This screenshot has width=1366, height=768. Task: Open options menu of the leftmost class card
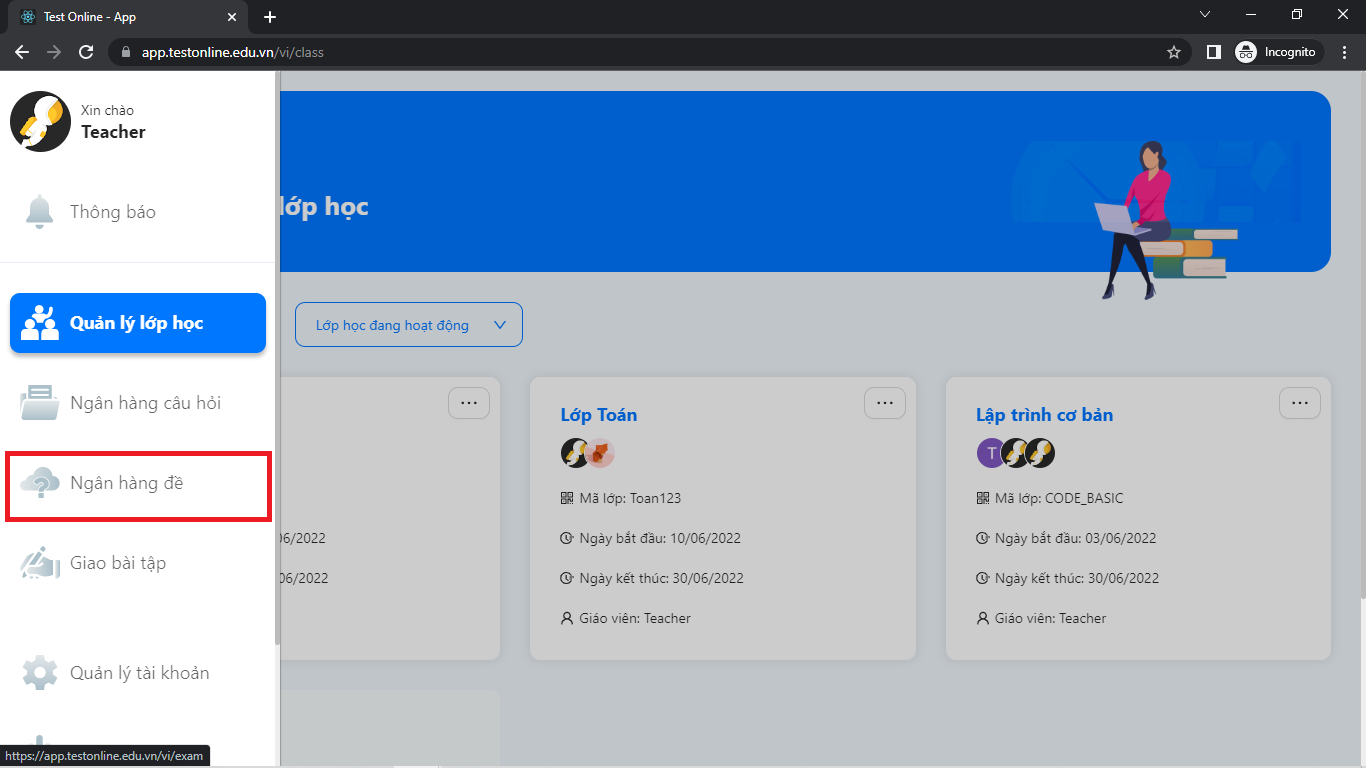[468, 403]
